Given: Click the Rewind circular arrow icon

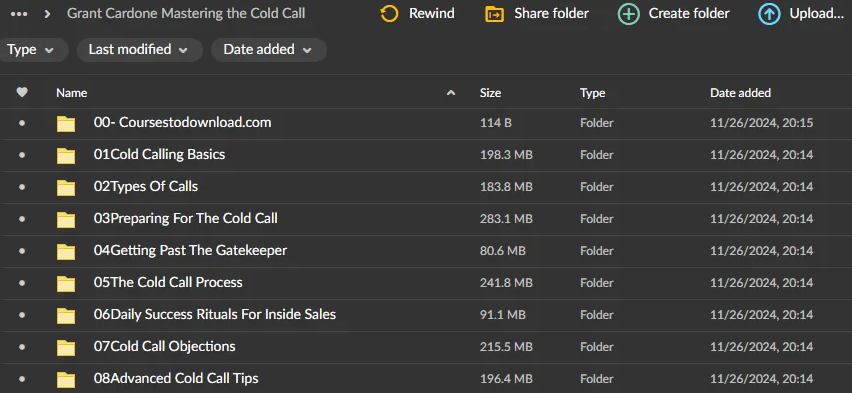Looking at the screenshot, I should (x=389, y=14).
